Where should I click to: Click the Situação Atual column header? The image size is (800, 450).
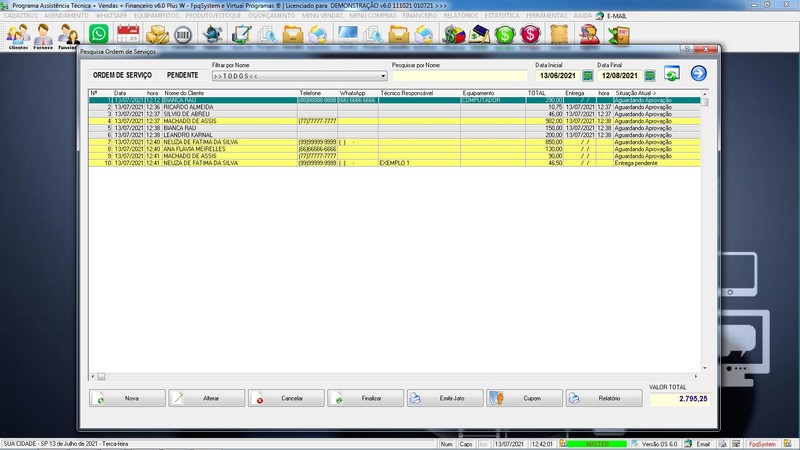pyautogui.click(x=636, y=93)
